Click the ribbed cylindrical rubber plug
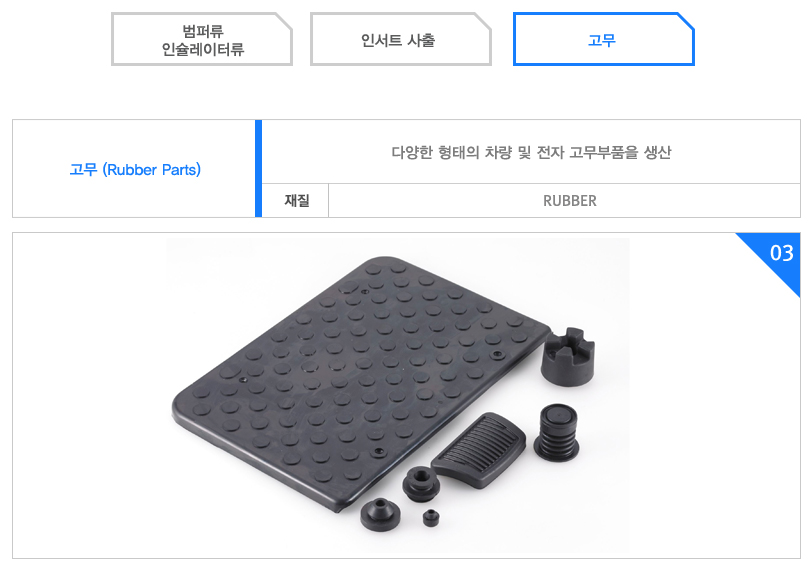The width and height of the screenshot is (812, 576). [x=557, y=433]
